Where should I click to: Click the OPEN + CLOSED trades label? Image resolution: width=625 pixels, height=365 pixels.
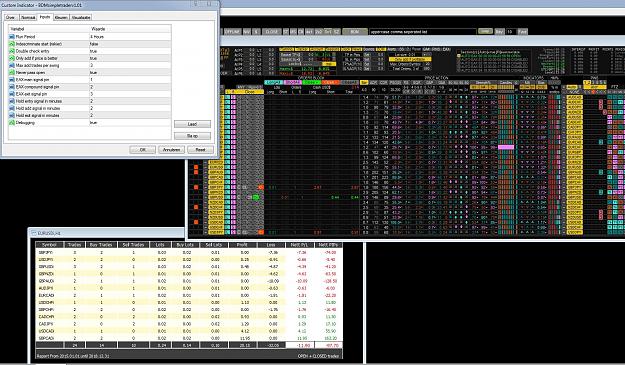coord(318,356)
